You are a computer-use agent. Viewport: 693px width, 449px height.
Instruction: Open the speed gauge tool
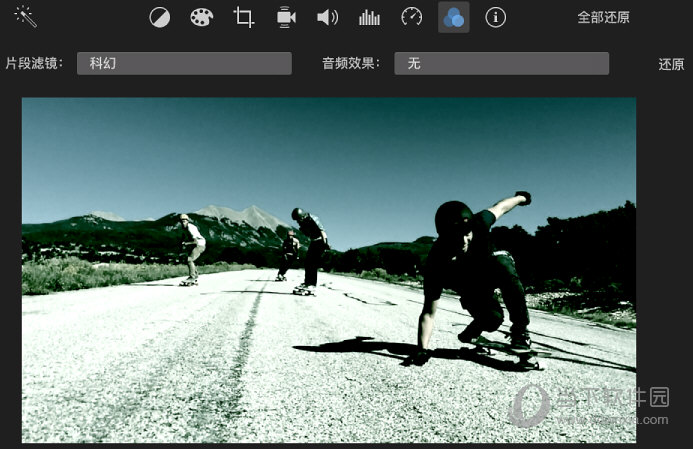[x=411, y=17]
